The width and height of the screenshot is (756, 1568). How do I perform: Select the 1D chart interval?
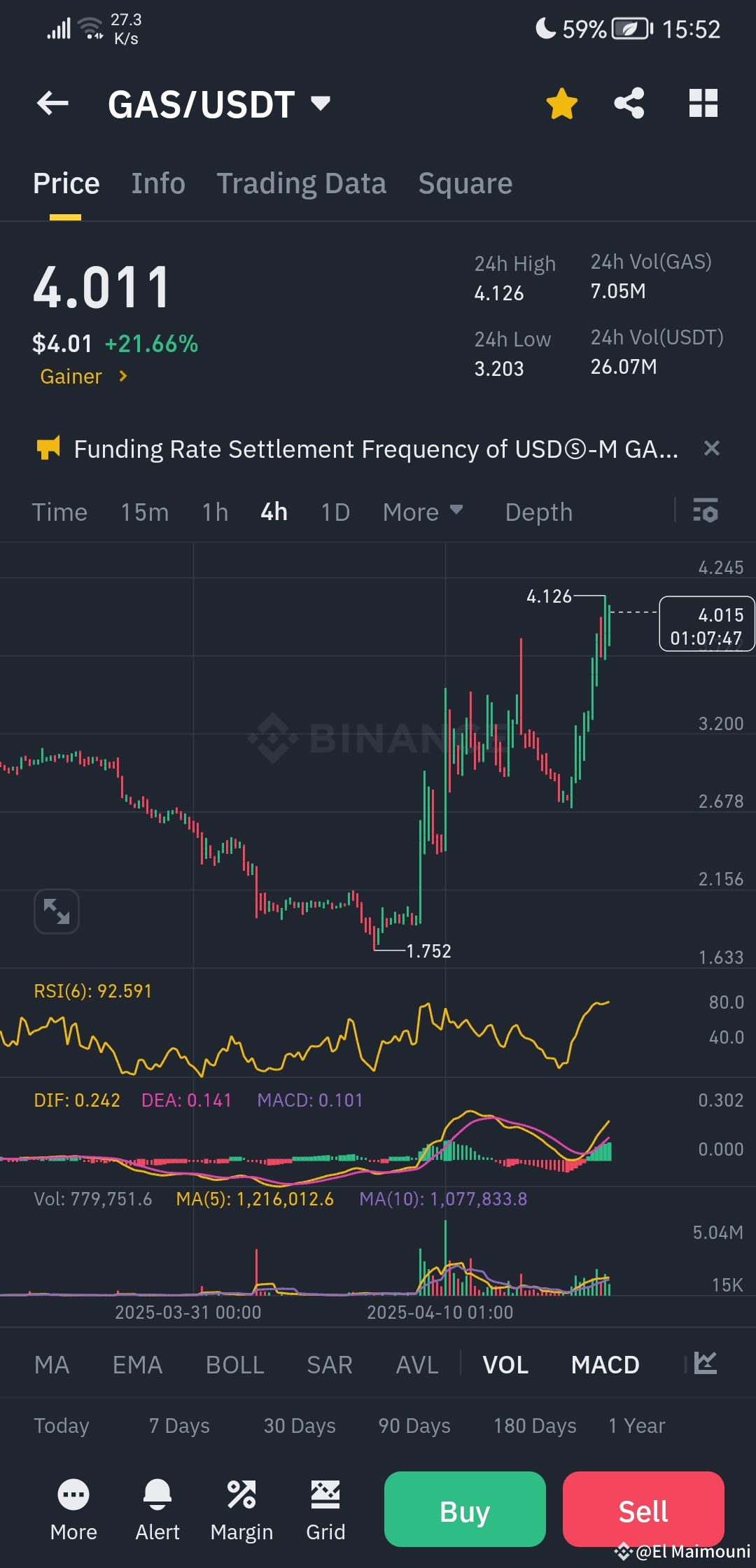[x=335, y=512]
